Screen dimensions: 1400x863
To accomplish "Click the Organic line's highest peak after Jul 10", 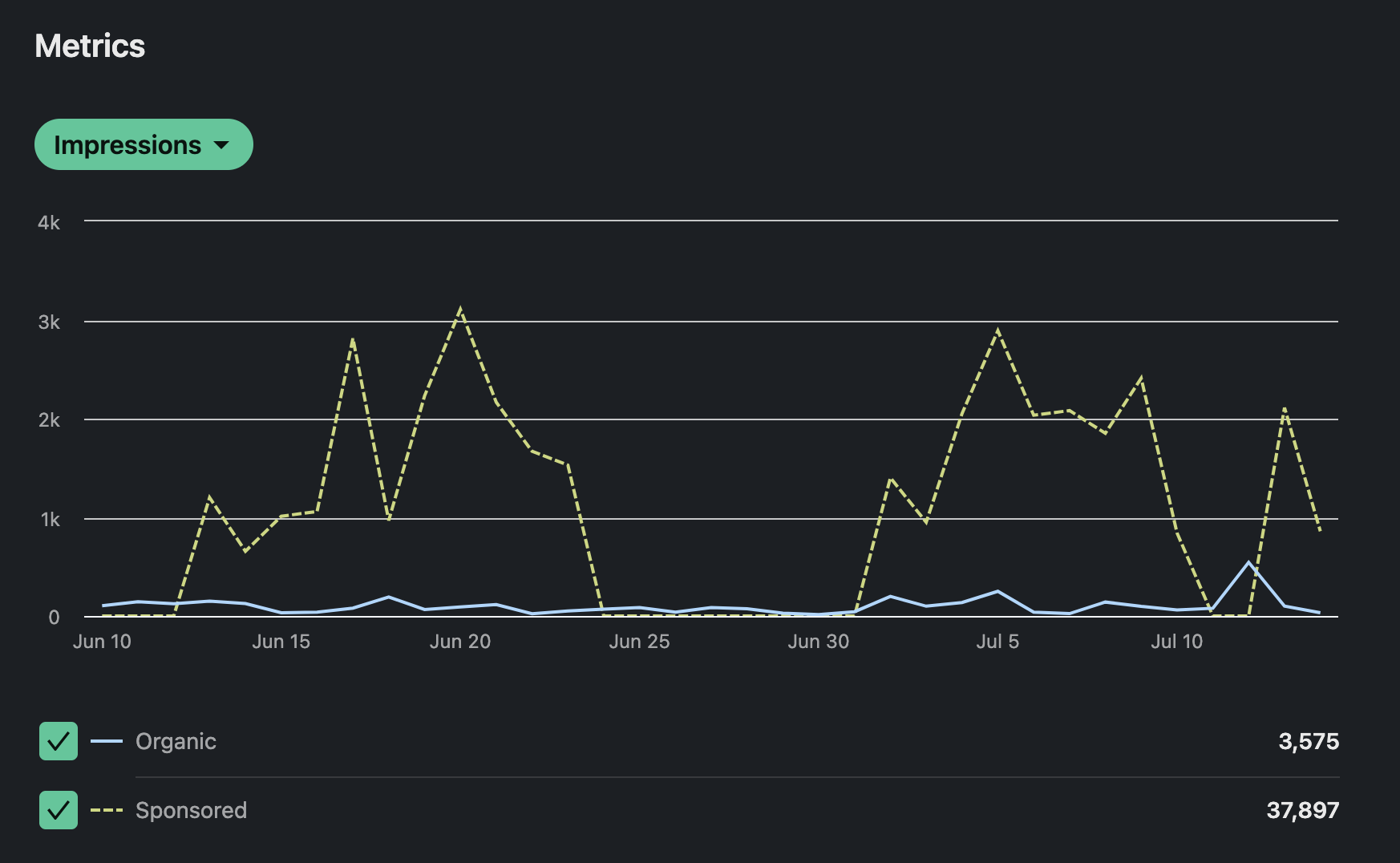I will pyautogui.click(x=1248, y=562).
